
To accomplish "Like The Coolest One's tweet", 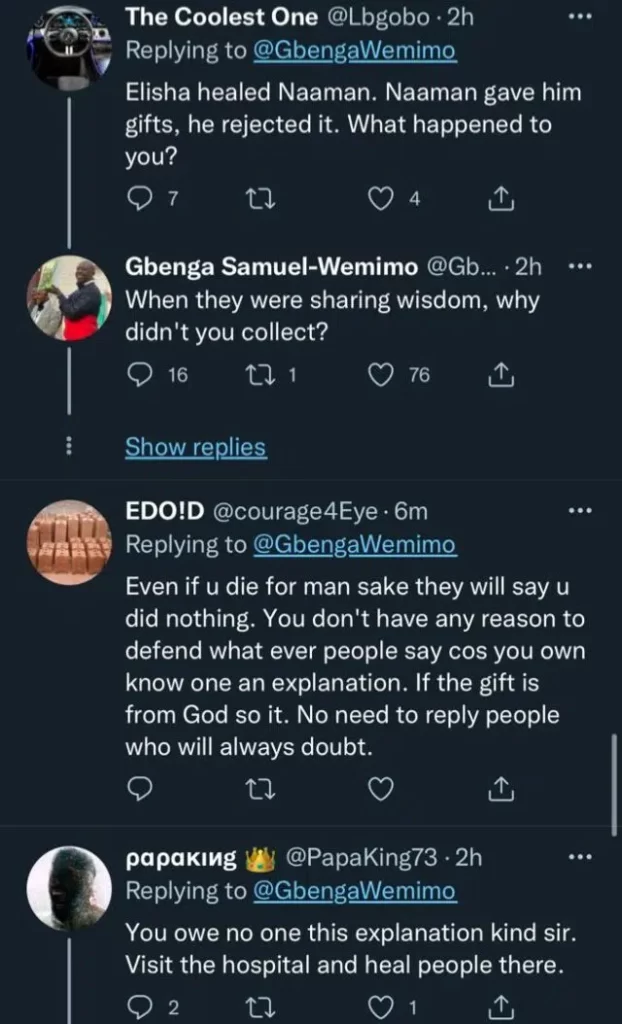I will coord(379,201).
